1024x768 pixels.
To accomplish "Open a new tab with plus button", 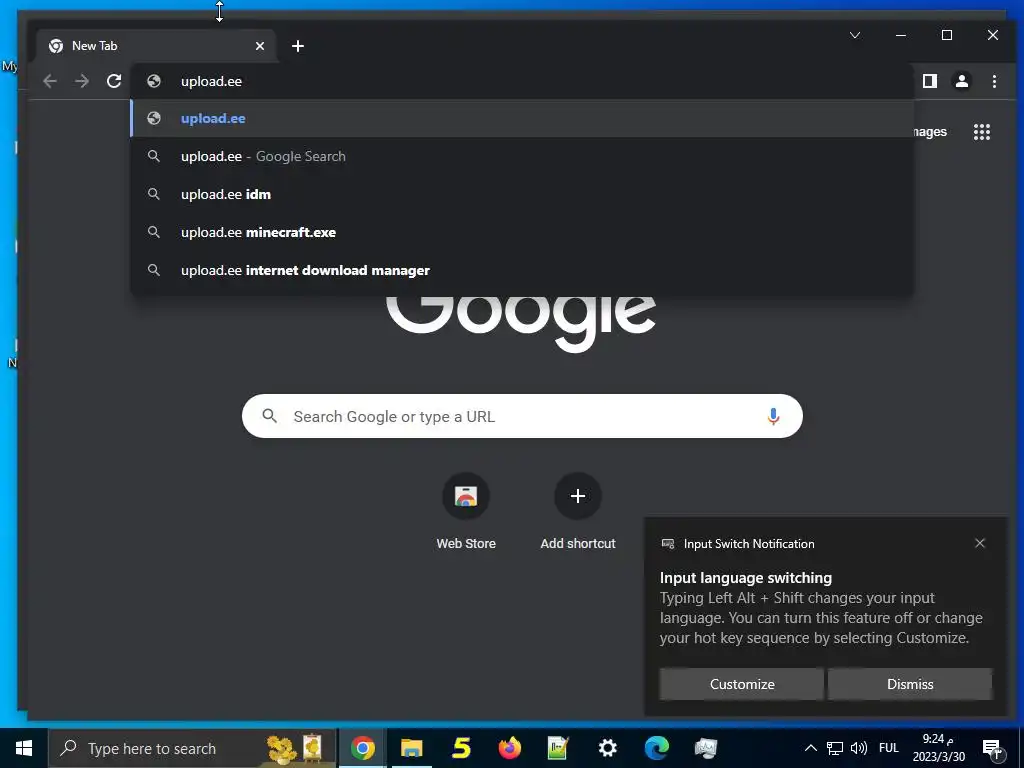I will pyautogui.click(x=298, y=46).
